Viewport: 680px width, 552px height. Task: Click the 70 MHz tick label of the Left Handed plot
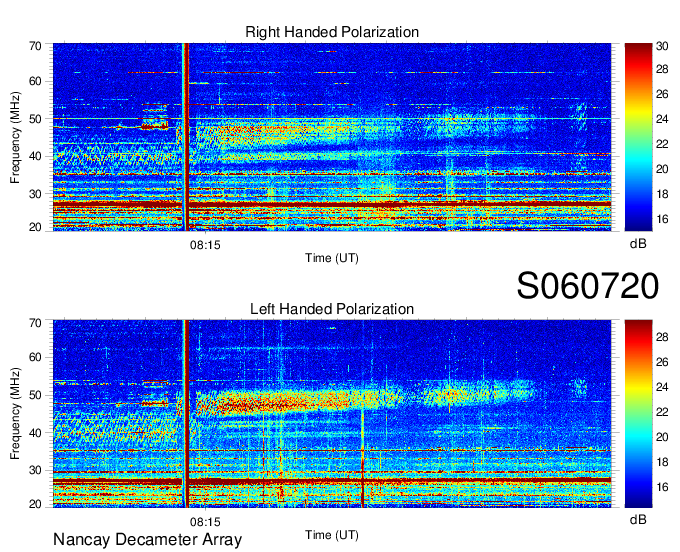click(x=35, y=323)
